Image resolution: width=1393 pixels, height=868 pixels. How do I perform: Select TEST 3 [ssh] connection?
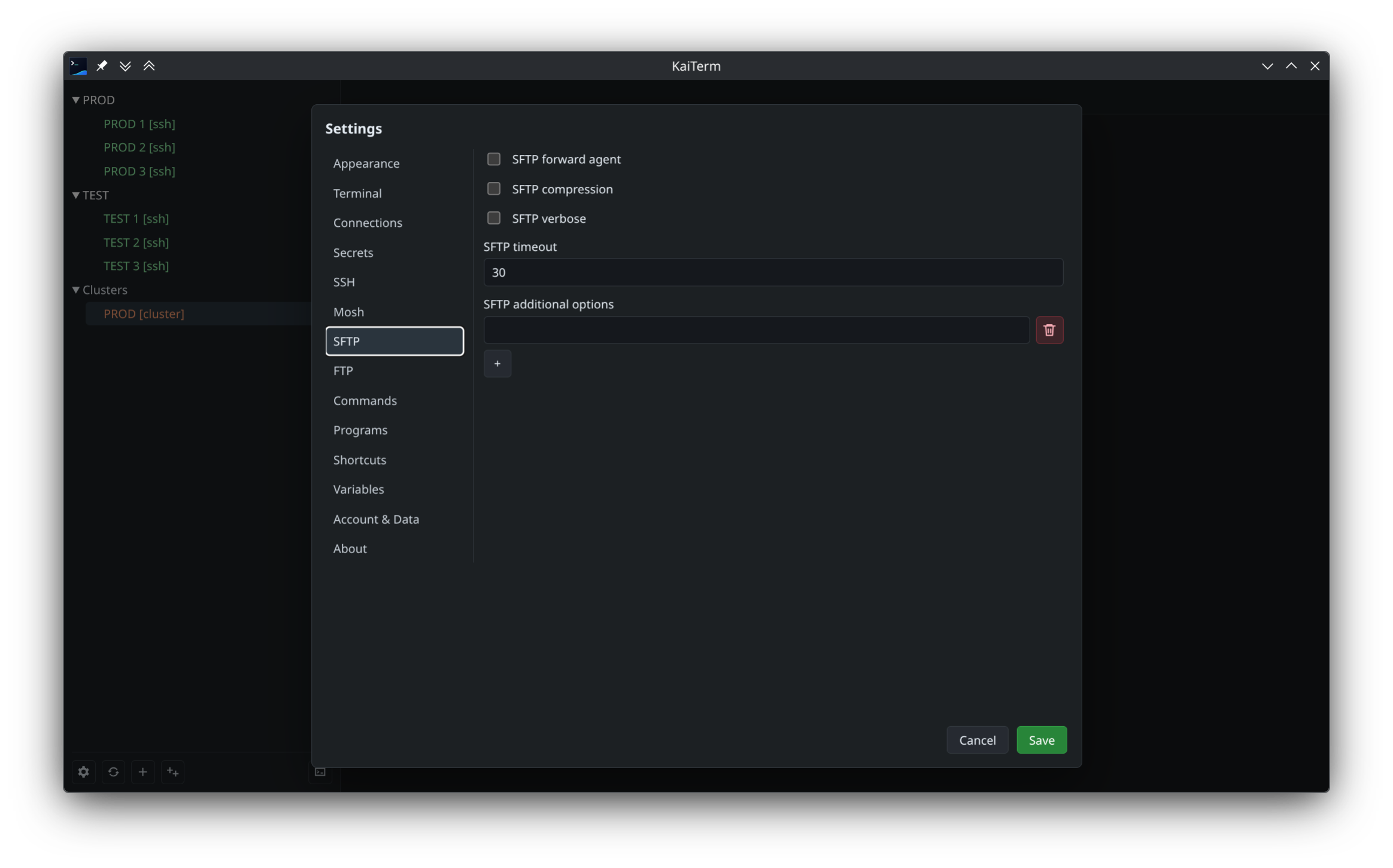click(136, 266)
